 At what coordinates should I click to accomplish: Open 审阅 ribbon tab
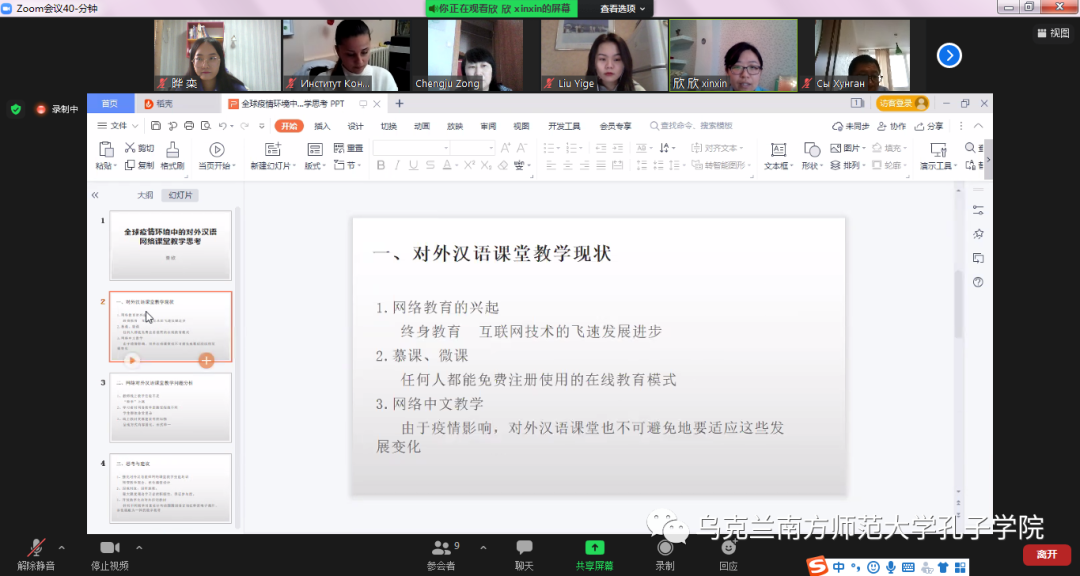pos(488,126)
